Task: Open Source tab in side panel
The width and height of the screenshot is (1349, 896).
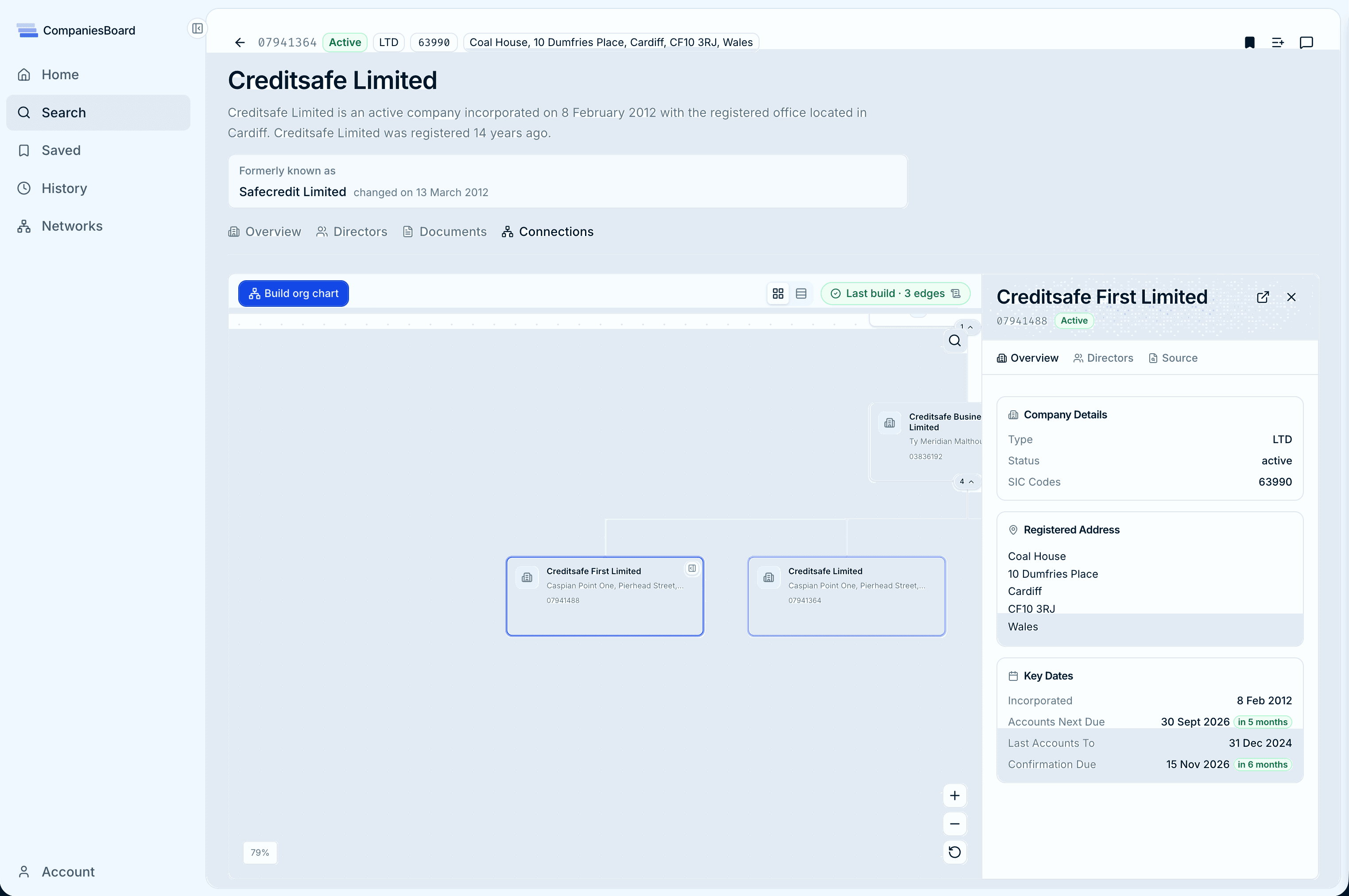Action: [x=1173, y=358]
